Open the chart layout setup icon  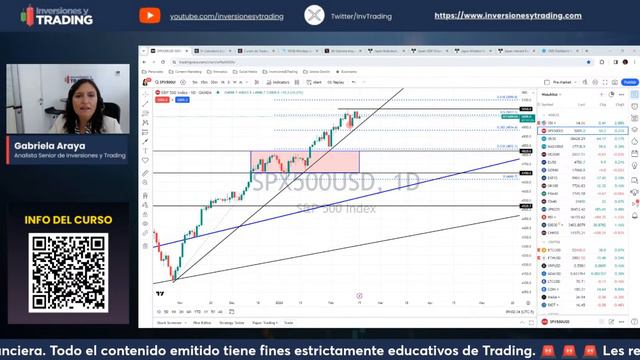pyautogui.click(x=547, y=82)
